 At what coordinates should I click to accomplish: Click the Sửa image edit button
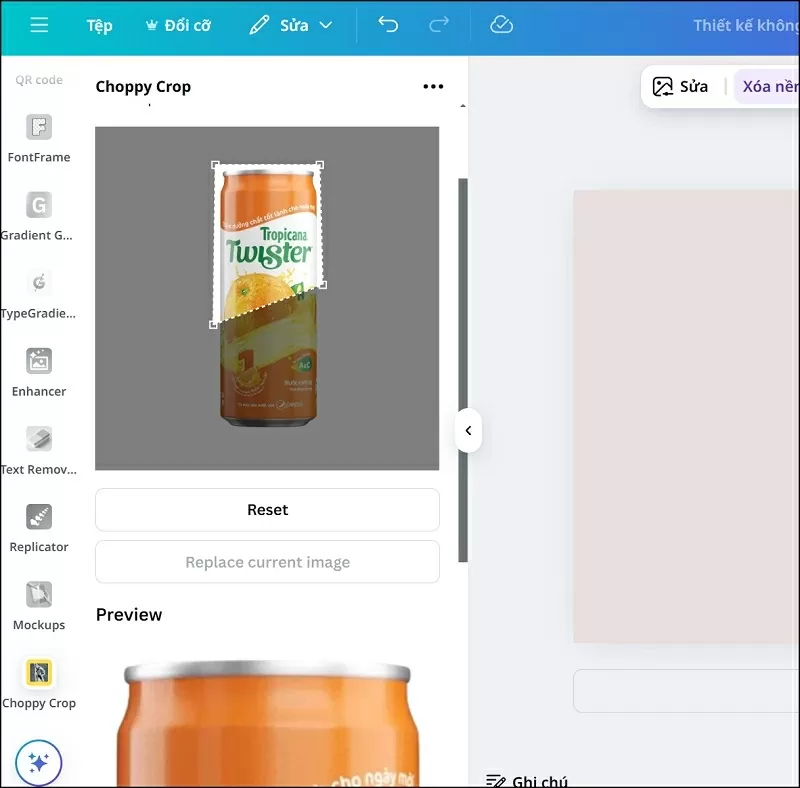pyautogui.click(x=680, y=87)
